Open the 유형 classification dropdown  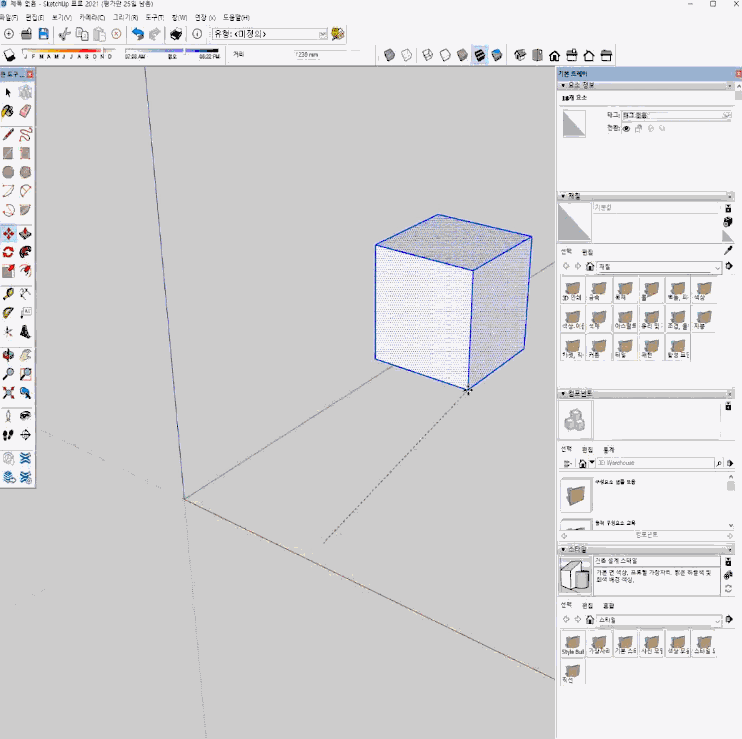pyautogui.click(x=322, y=34)
